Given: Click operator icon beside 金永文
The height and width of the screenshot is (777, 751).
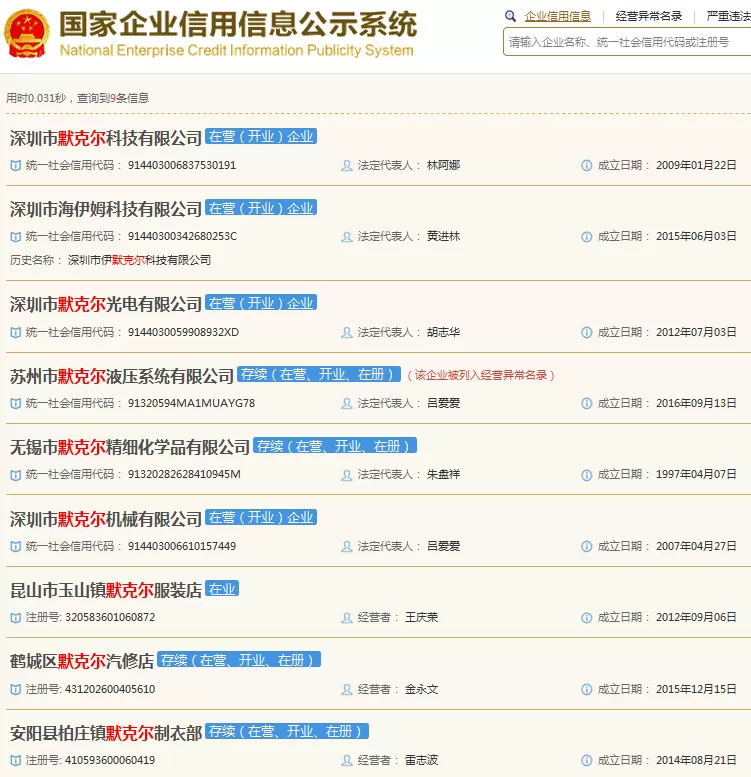Looking at the screenshot, I should pyautogui.click(x=347, y=689).
